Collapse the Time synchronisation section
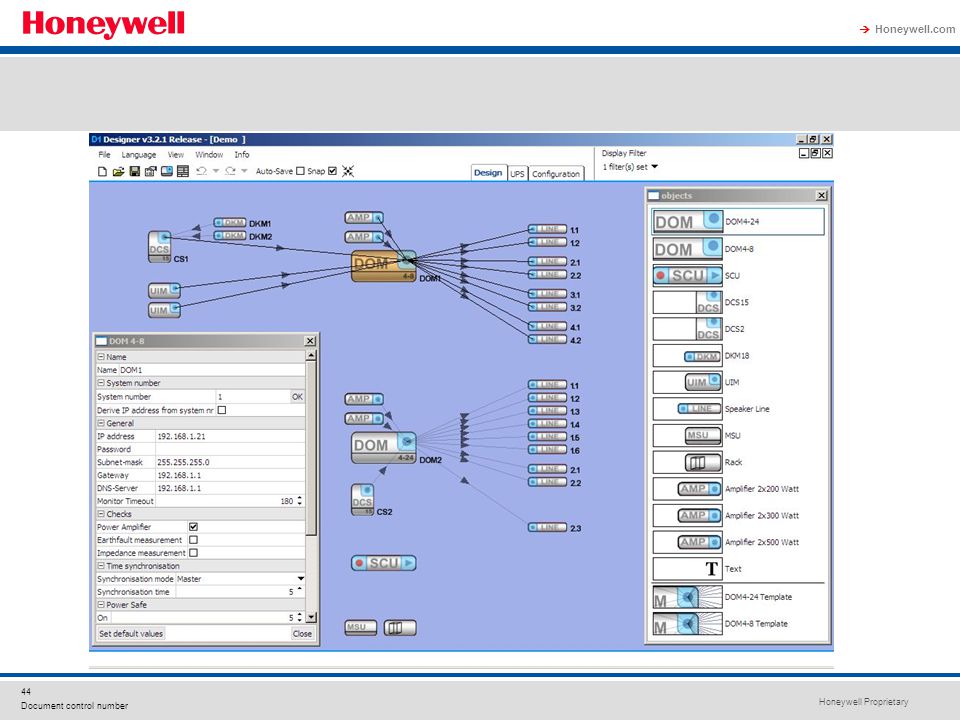This screenshot has height=720, width=960. (101, 566)
